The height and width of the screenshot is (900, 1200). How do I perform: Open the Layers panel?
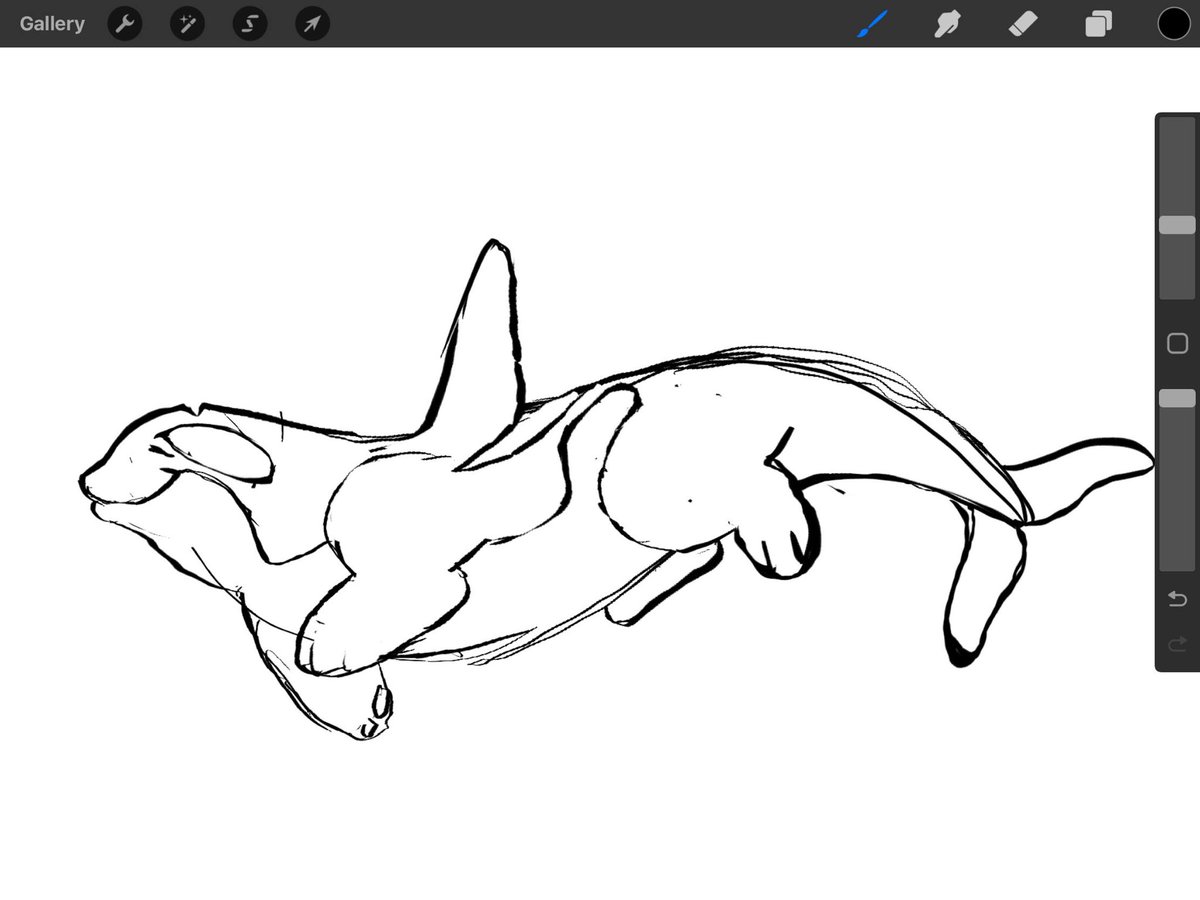click(1098, 24)
